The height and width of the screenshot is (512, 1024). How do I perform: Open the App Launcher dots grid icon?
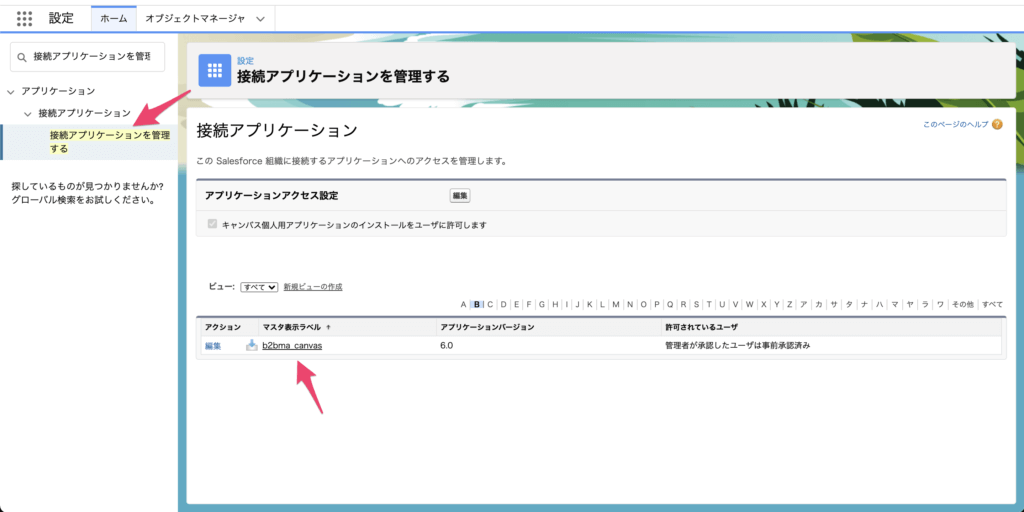[x=24, y=18]
